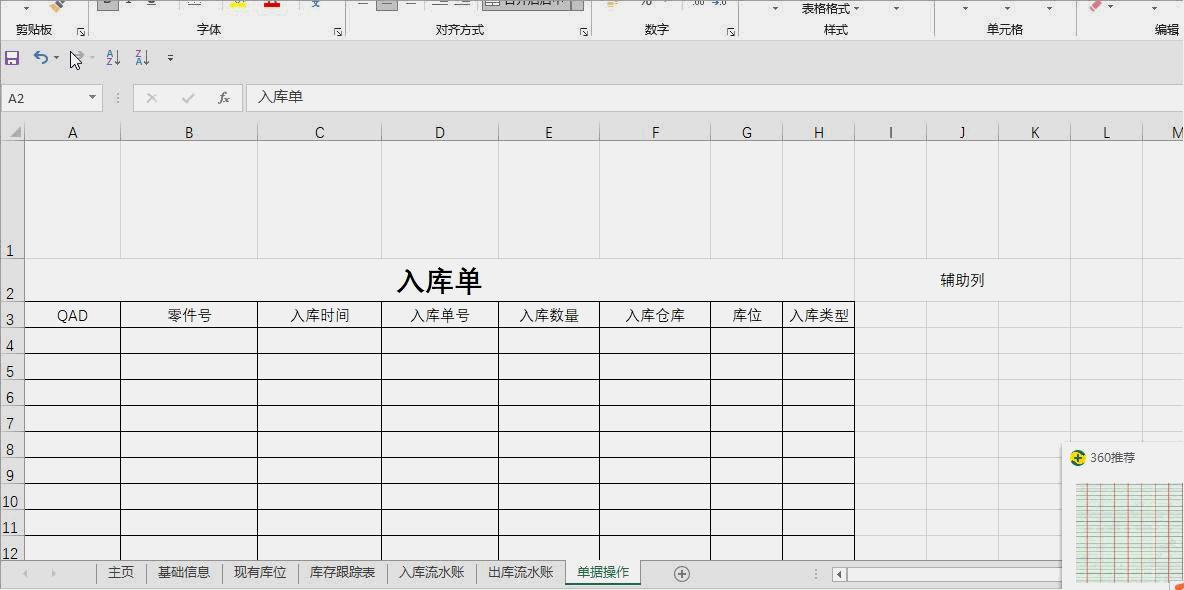Open the 数字 dialog launcher icon
Image resolution: width=1184 pixels, height=590 pixels.
pos(731,31)
